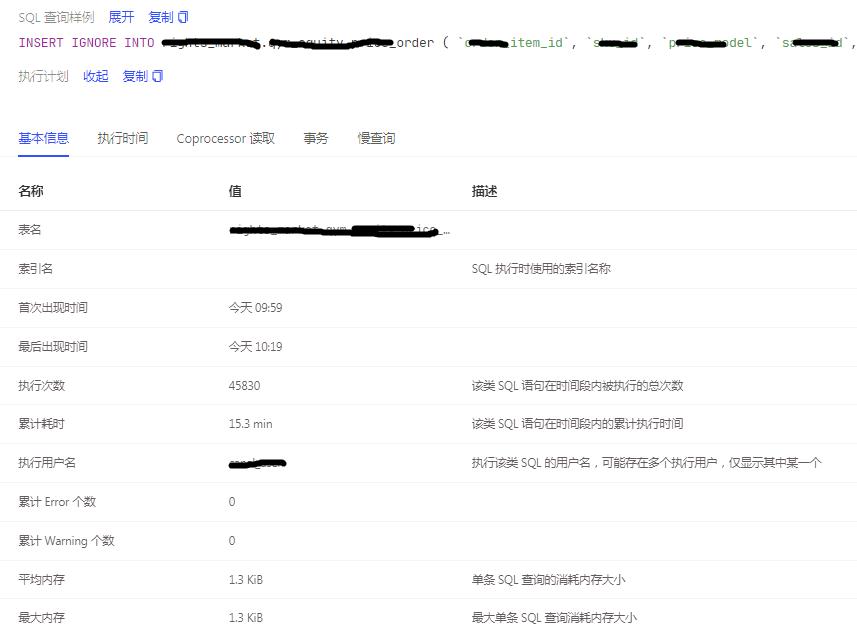This screenshot has height=634, width=857.
Task: Open the Coprocessor 读取 tab
Action: tap(226, 138)
